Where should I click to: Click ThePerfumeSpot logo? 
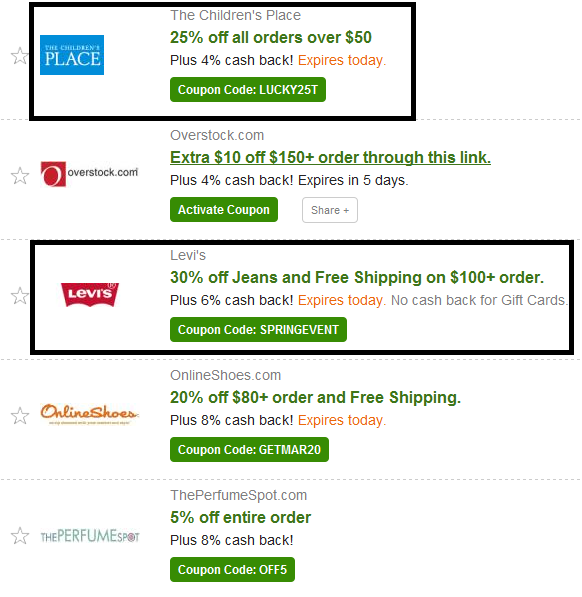click(90, 536)
